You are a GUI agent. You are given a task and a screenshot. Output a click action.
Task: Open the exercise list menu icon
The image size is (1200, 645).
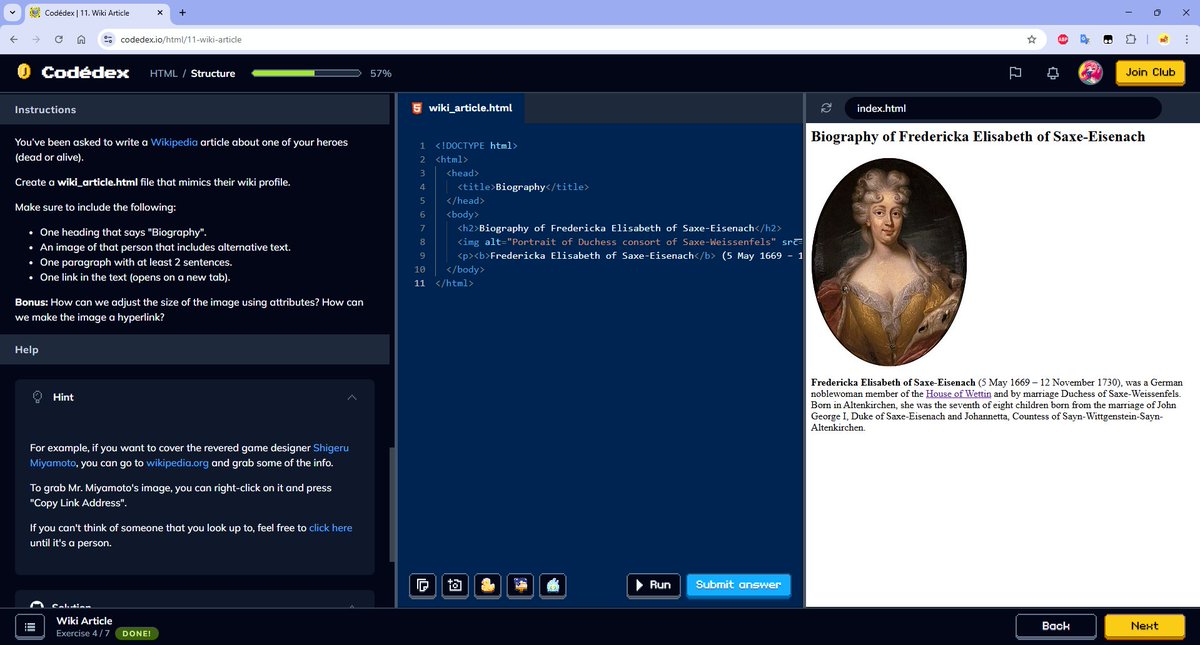pyautogui.click(x=30, y=626)
